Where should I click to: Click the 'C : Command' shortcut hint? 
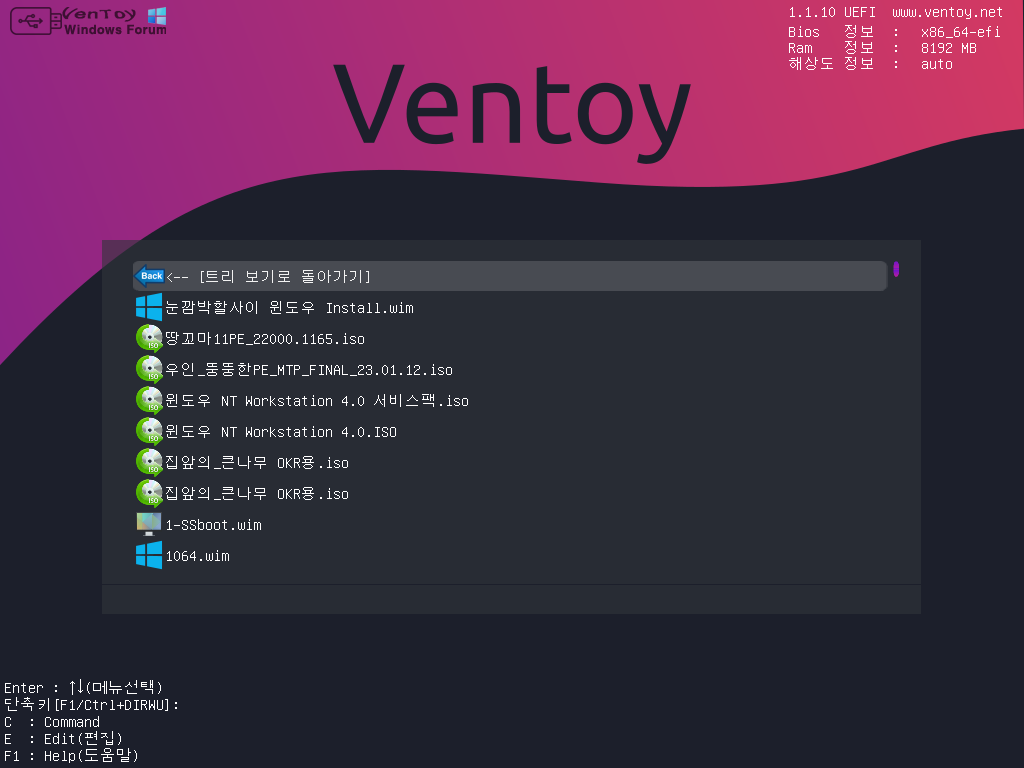point(52,722)
